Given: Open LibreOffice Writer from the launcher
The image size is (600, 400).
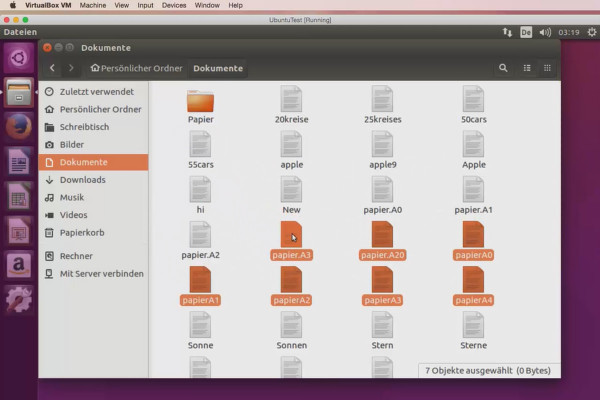Looking at the screenshot, I should (19, 161).
